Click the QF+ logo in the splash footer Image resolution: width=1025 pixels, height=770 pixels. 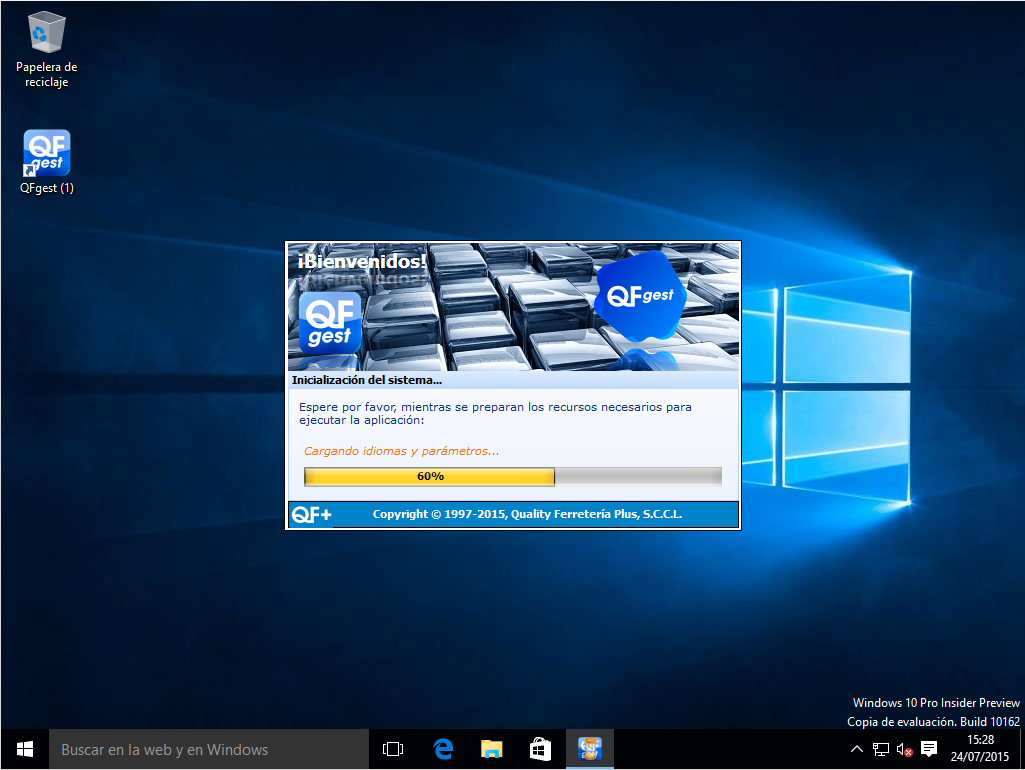(x=312, y=514)
